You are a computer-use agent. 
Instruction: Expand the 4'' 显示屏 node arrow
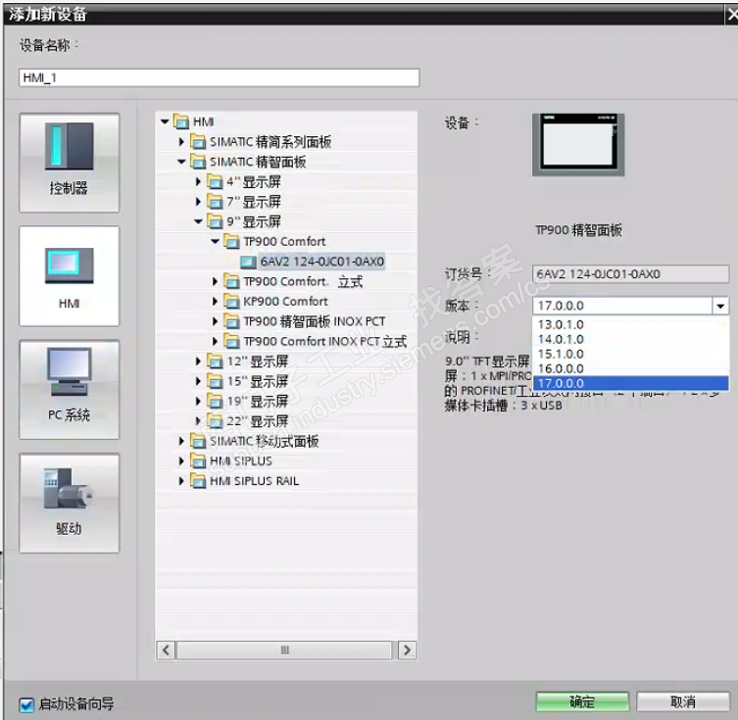199,182
